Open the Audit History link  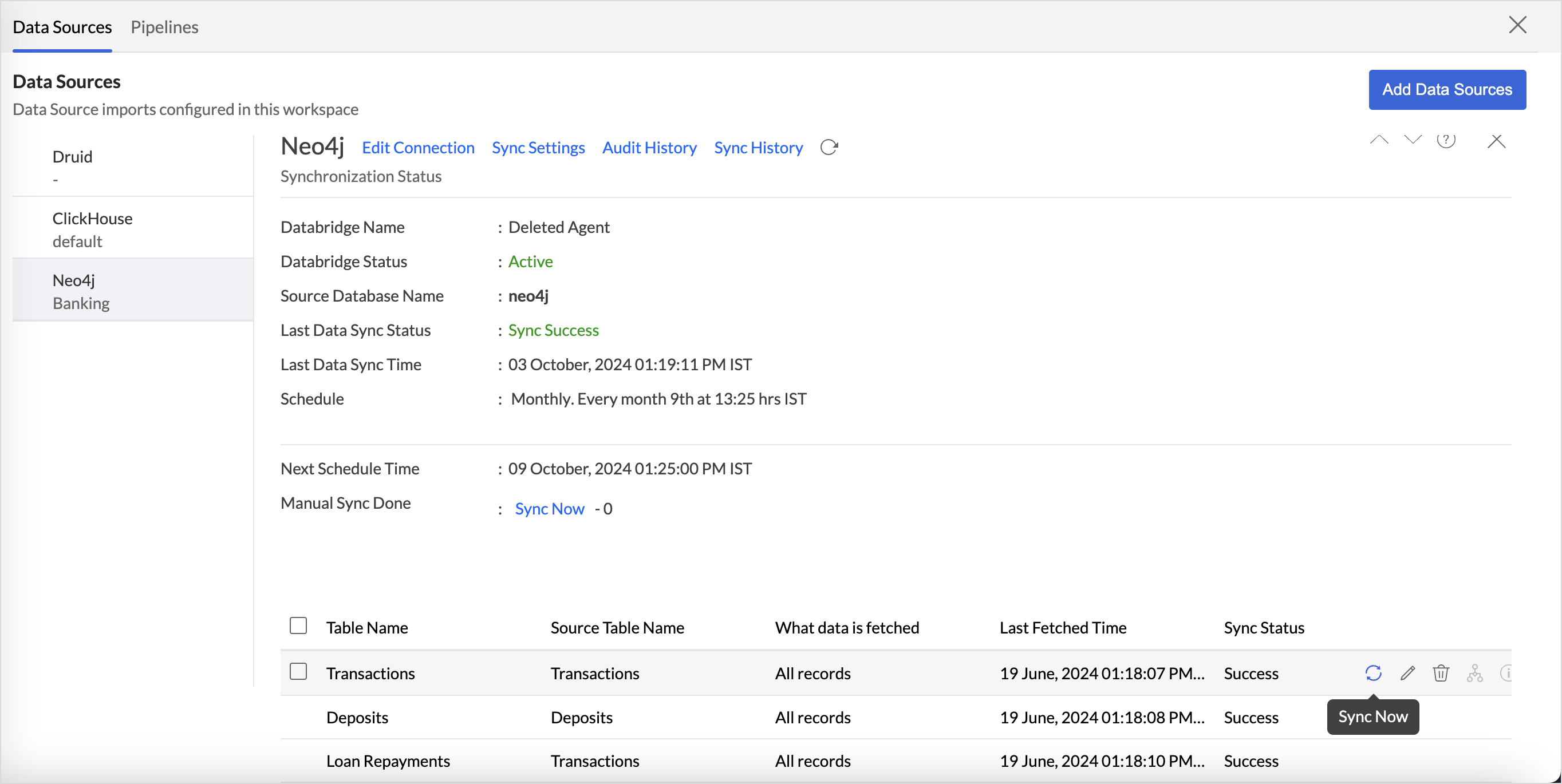[x=649, y=147]
